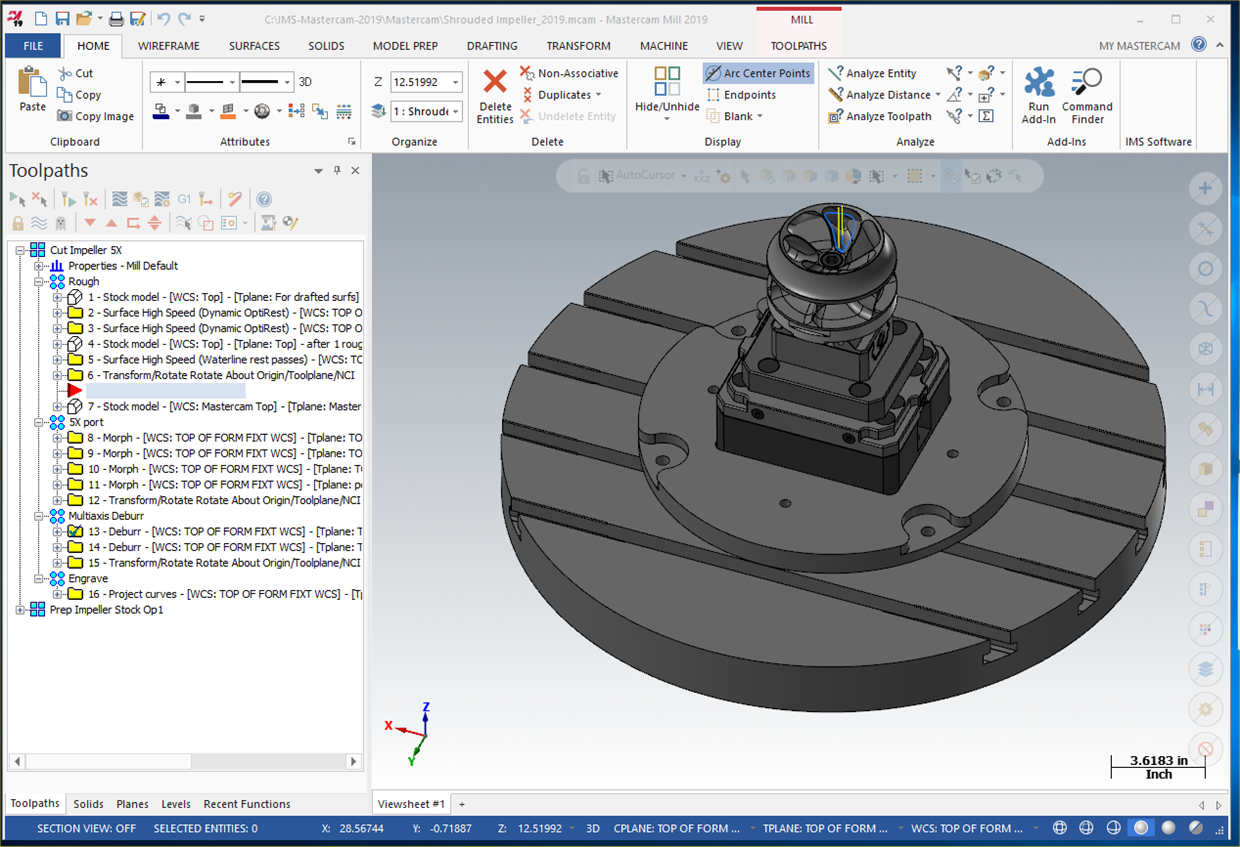Click the red down-triangle move insert arrow icon
Screen dimensions: 1240x847
[x=90, y=222]
